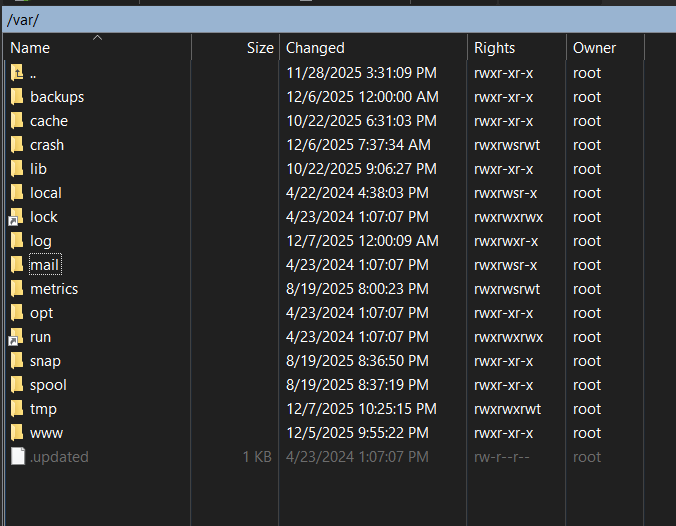676x526 pixels.
Task: Toggle sort direction arrow above Name
Action: (97, 38)
